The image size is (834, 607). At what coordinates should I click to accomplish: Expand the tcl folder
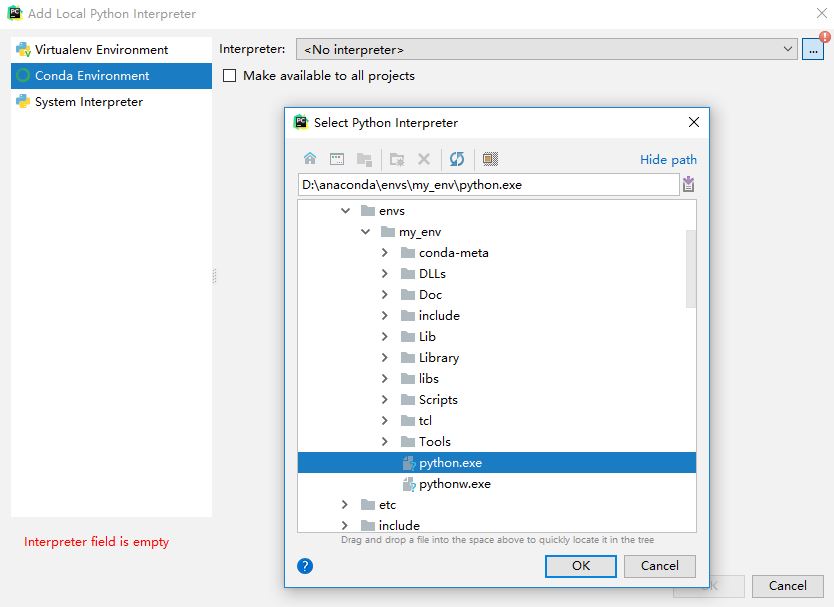coord(385,420)
